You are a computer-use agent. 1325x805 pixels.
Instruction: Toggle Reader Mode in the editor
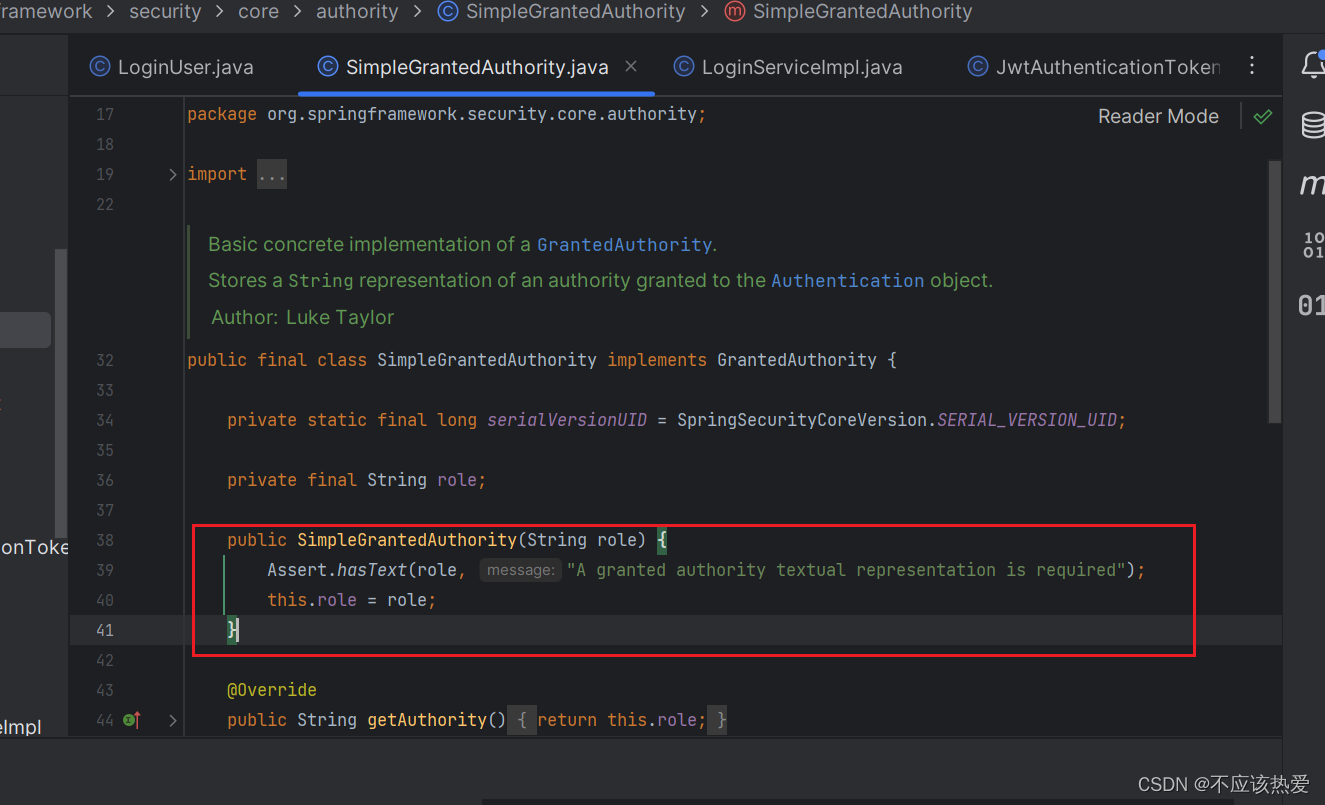point(1158,116)
